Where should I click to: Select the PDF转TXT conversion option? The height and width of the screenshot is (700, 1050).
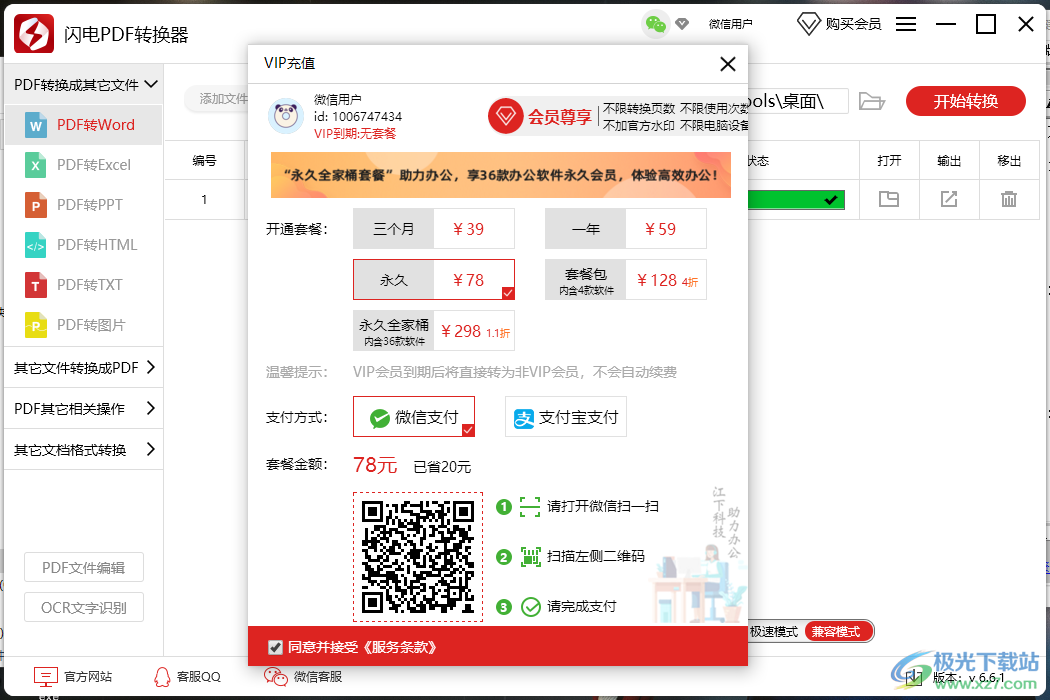pos(83,285)
